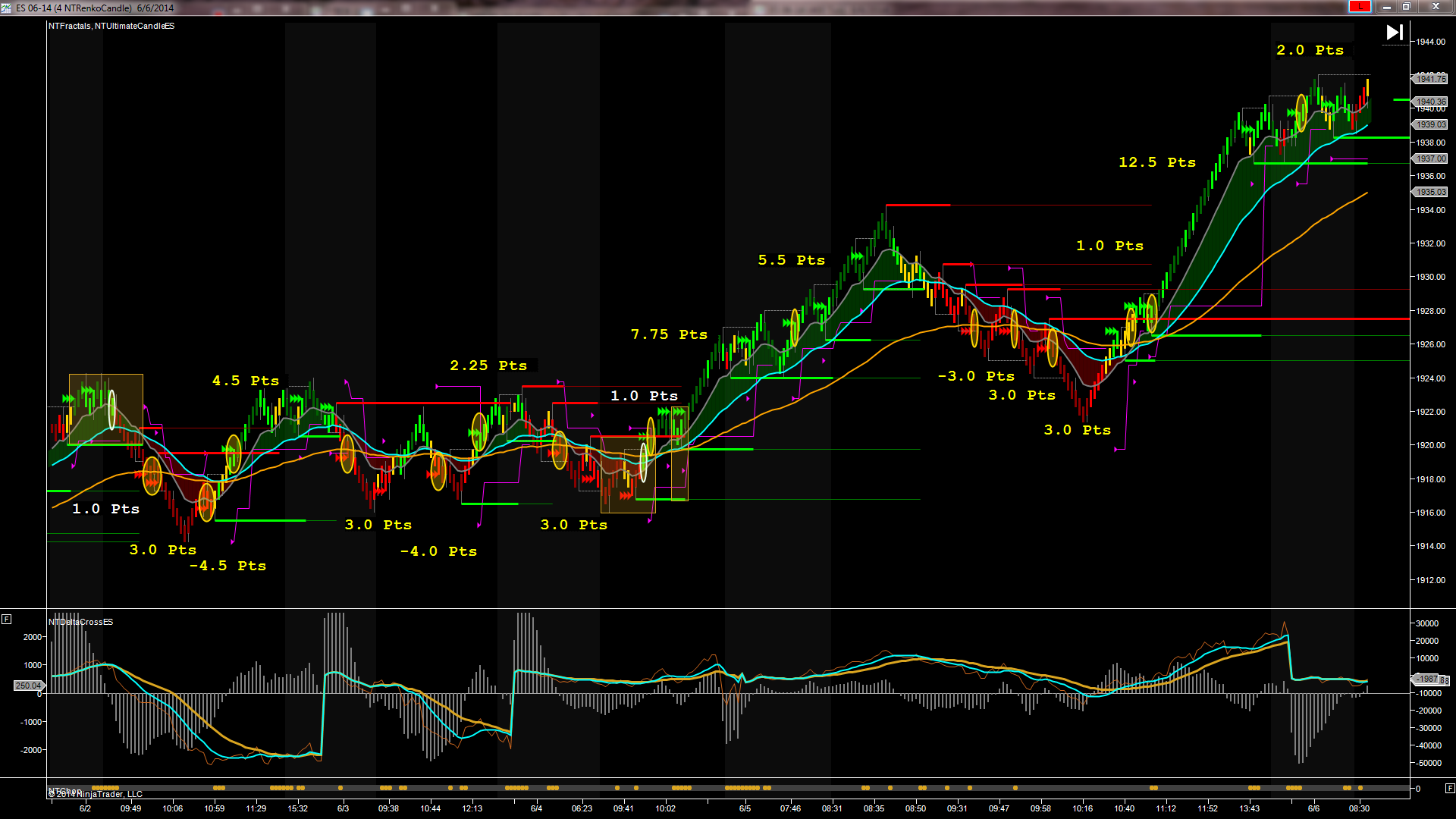This screenshot has width=1456, height=819.
Task: Click the 6/5 date on time axis
Action: pos(745,808)
